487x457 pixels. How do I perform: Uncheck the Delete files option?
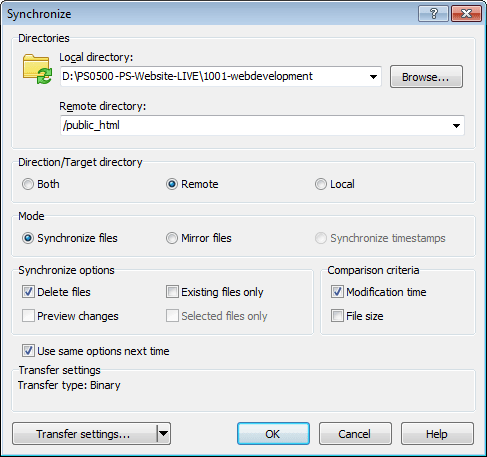(28, 292)
